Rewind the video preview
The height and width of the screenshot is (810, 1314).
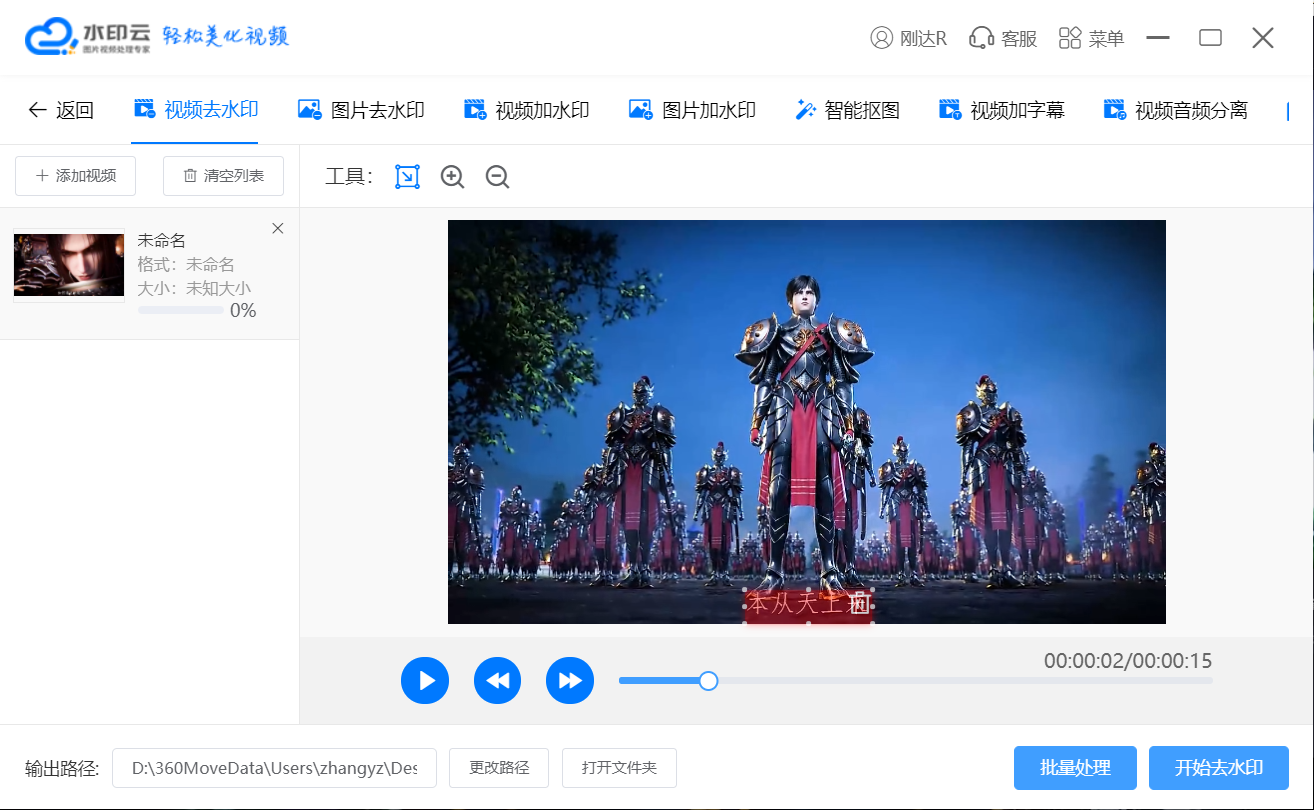point(498,681)
